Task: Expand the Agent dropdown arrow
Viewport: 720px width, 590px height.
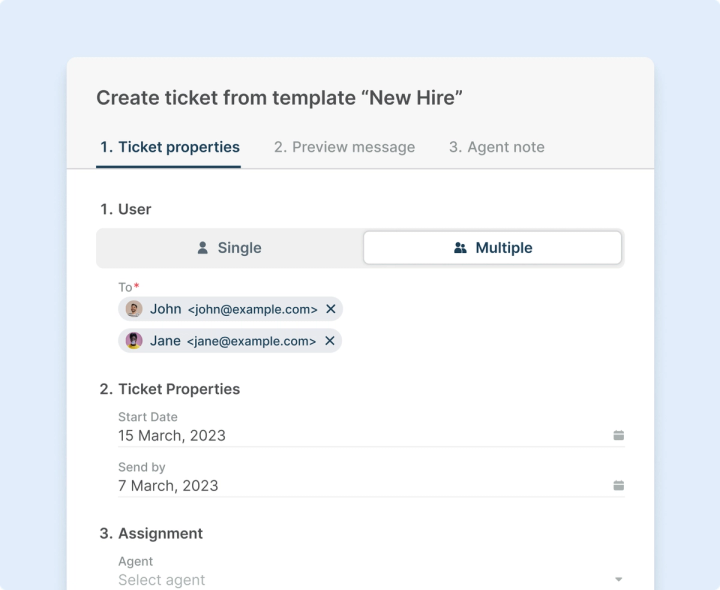Action: [618, 580]
